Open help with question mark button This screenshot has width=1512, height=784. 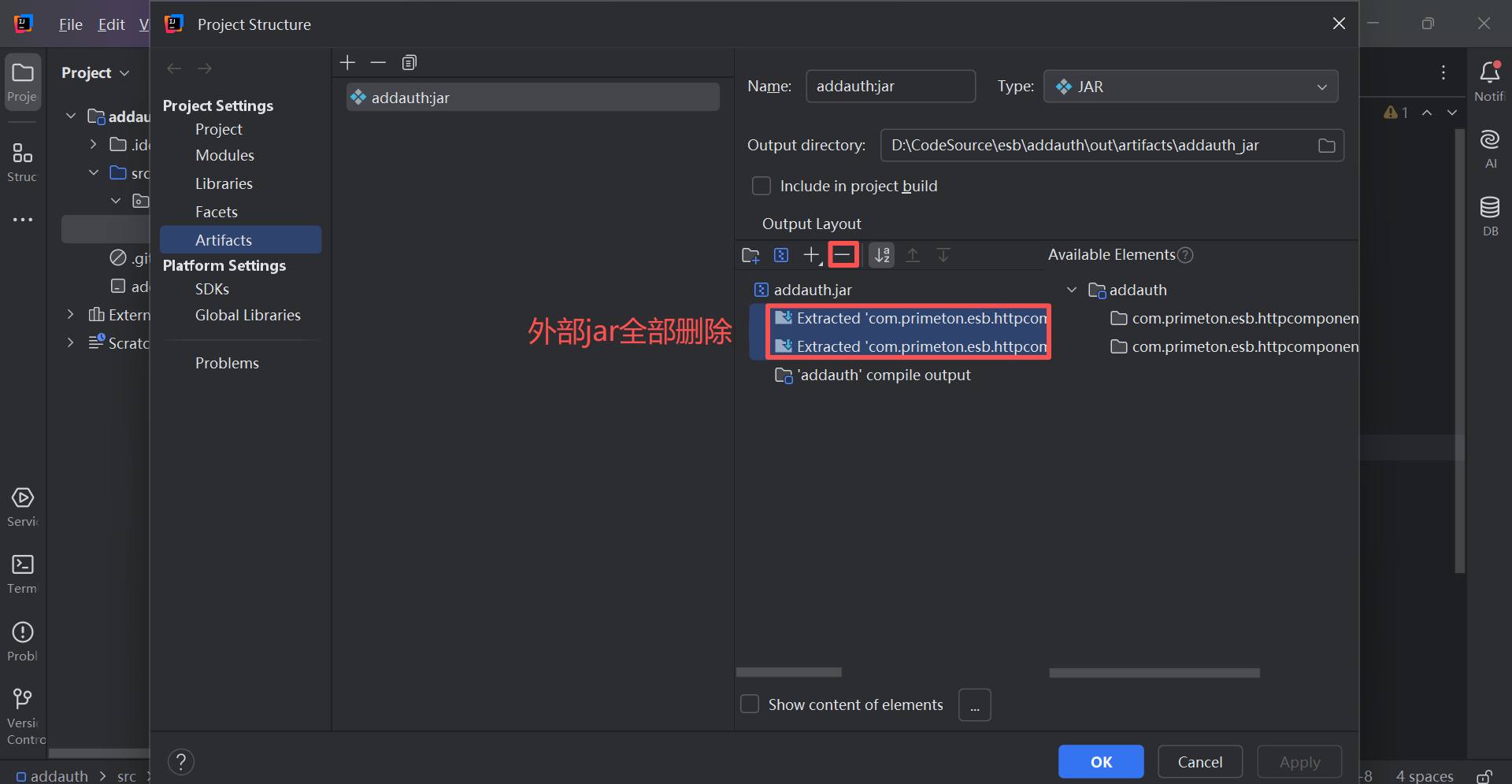click(x=181, y=761)
